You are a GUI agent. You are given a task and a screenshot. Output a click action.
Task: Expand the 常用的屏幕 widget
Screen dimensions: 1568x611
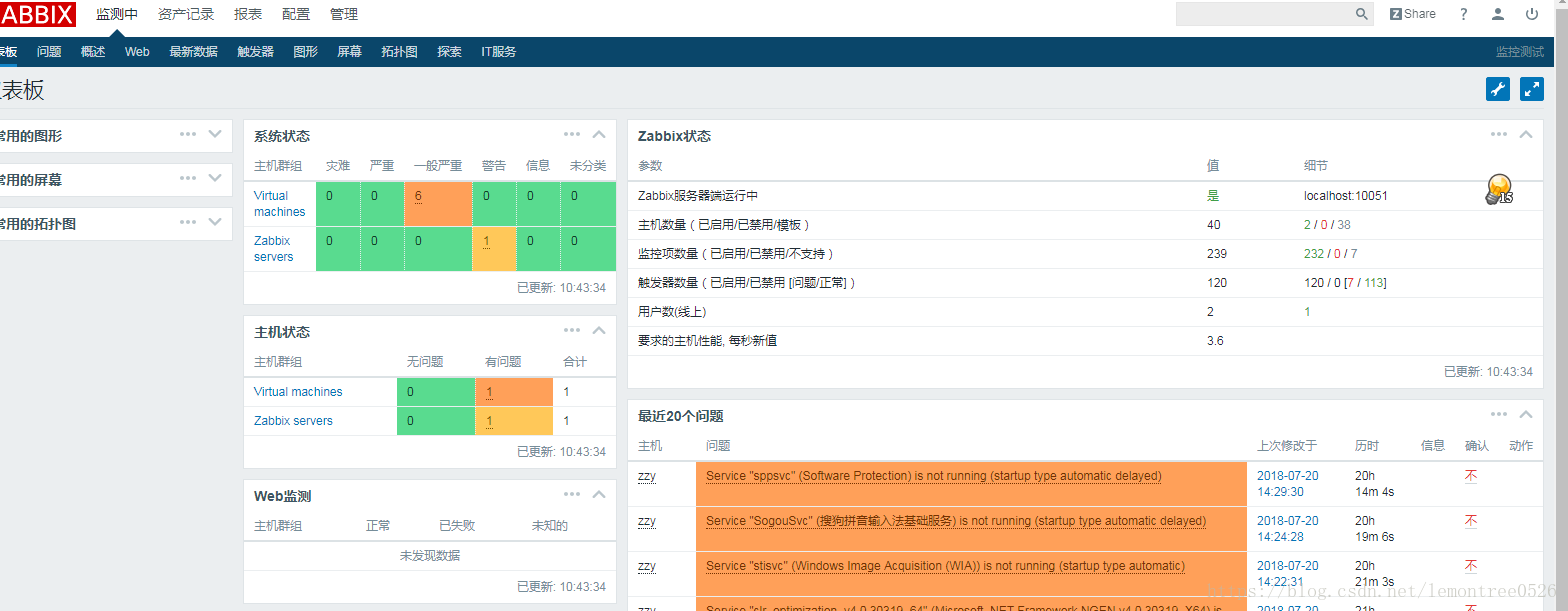[215, 178]
